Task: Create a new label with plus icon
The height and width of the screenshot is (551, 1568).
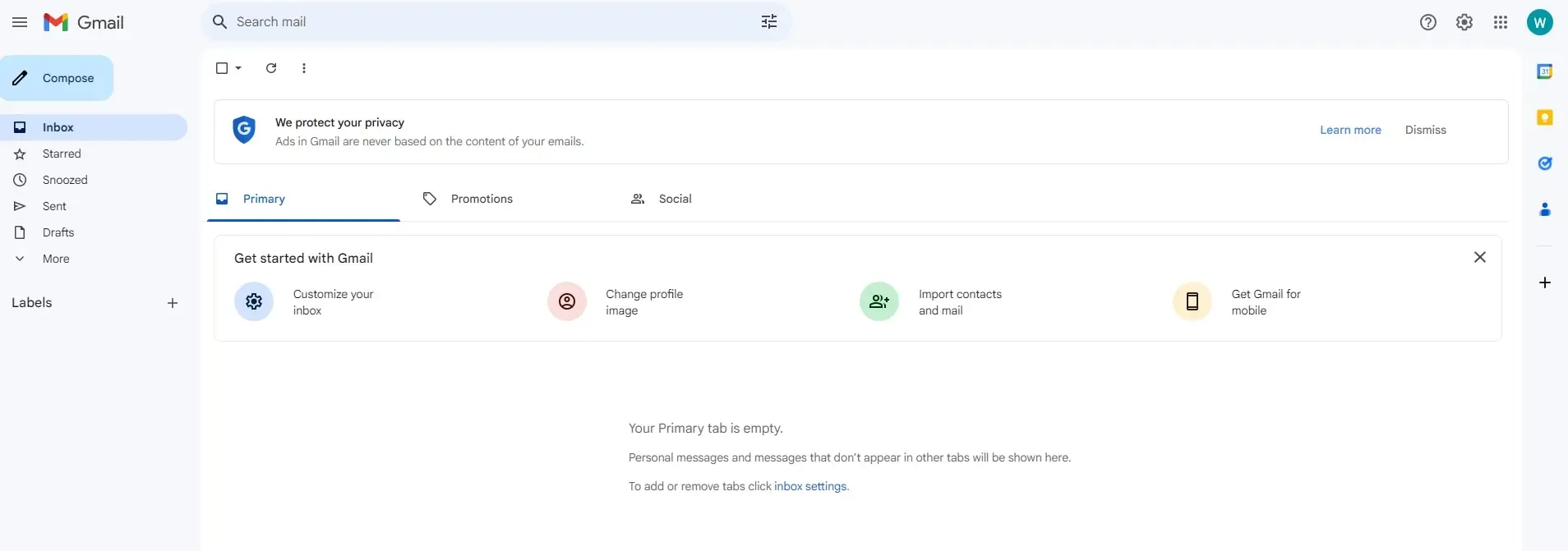Action: pos(173,303)
